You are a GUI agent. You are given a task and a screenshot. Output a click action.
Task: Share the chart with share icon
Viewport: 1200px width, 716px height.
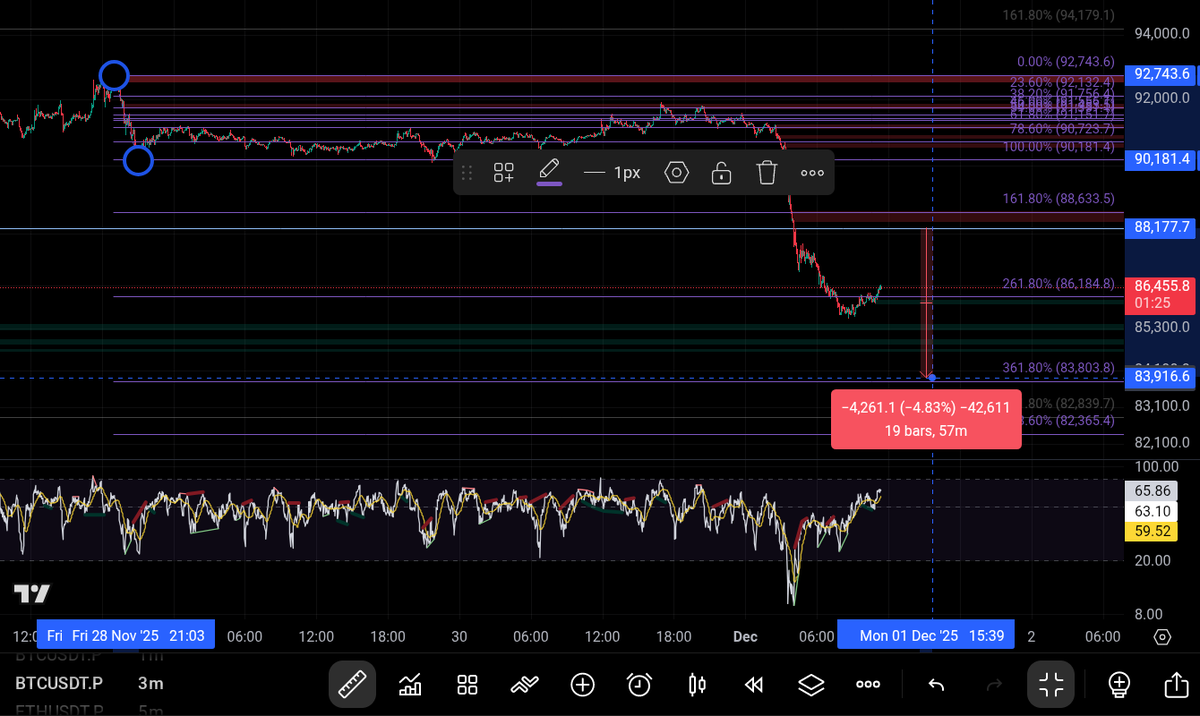1176,685
